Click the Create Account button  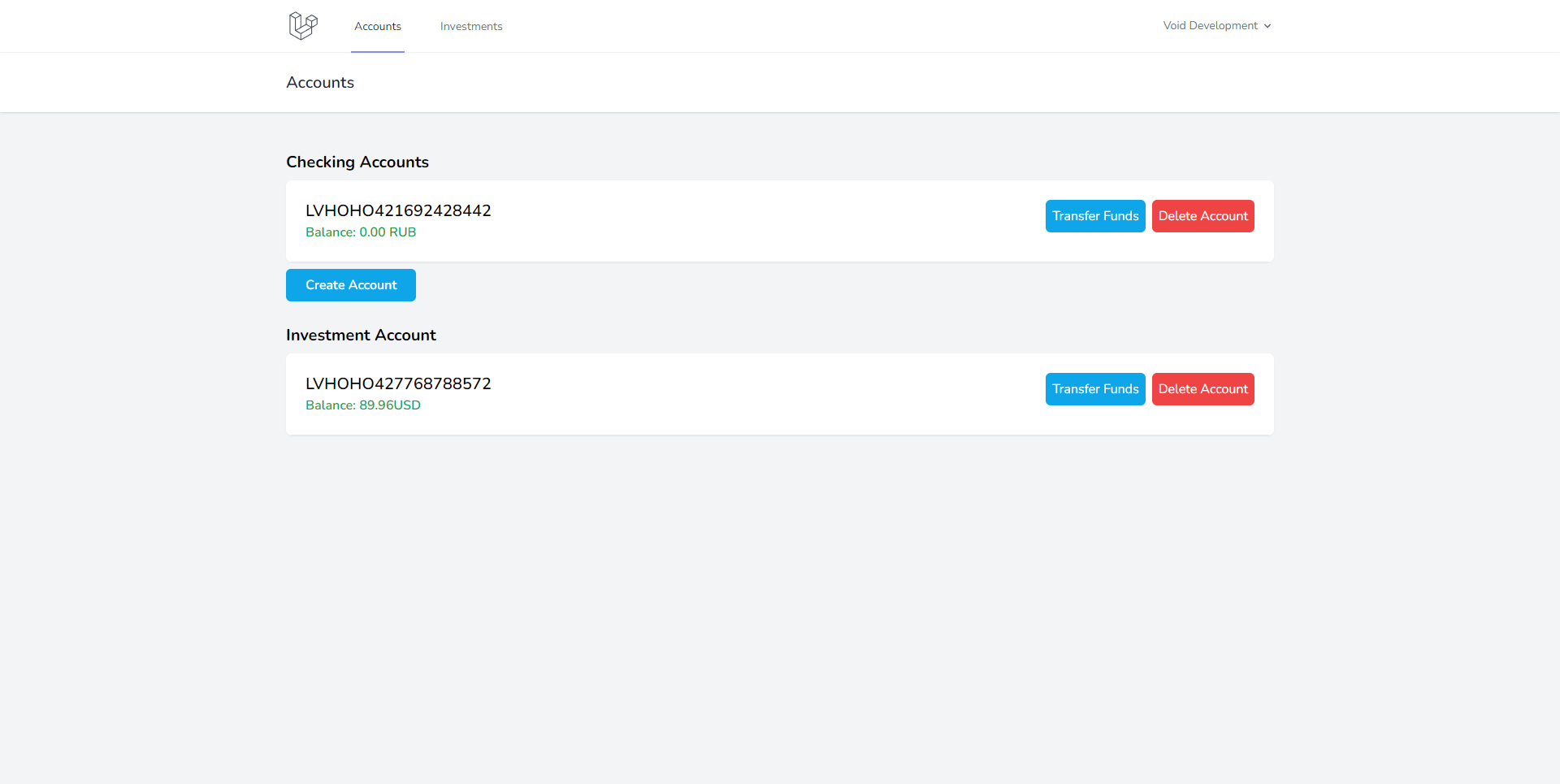351,285
